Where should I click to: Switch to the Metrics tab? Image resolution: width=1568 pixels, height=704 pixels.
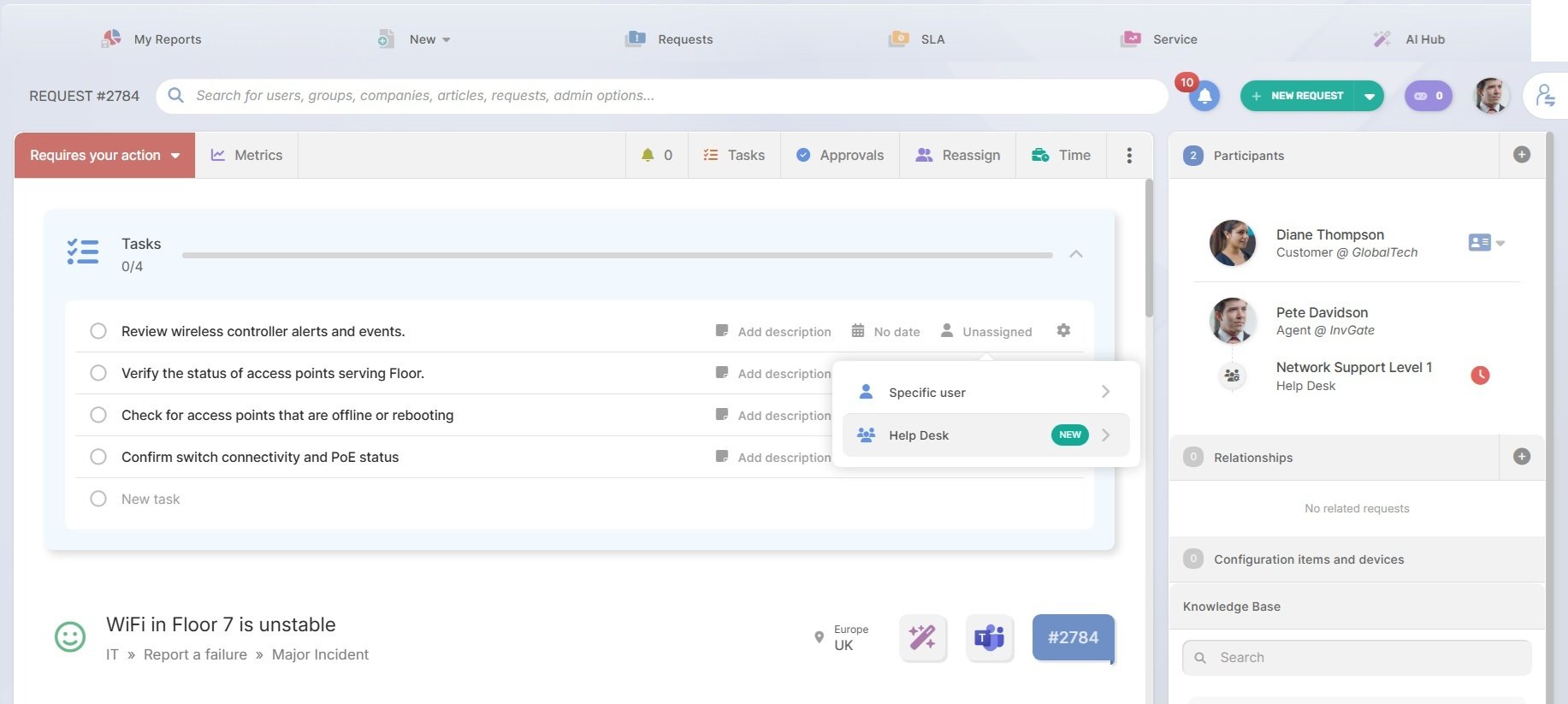246,155
